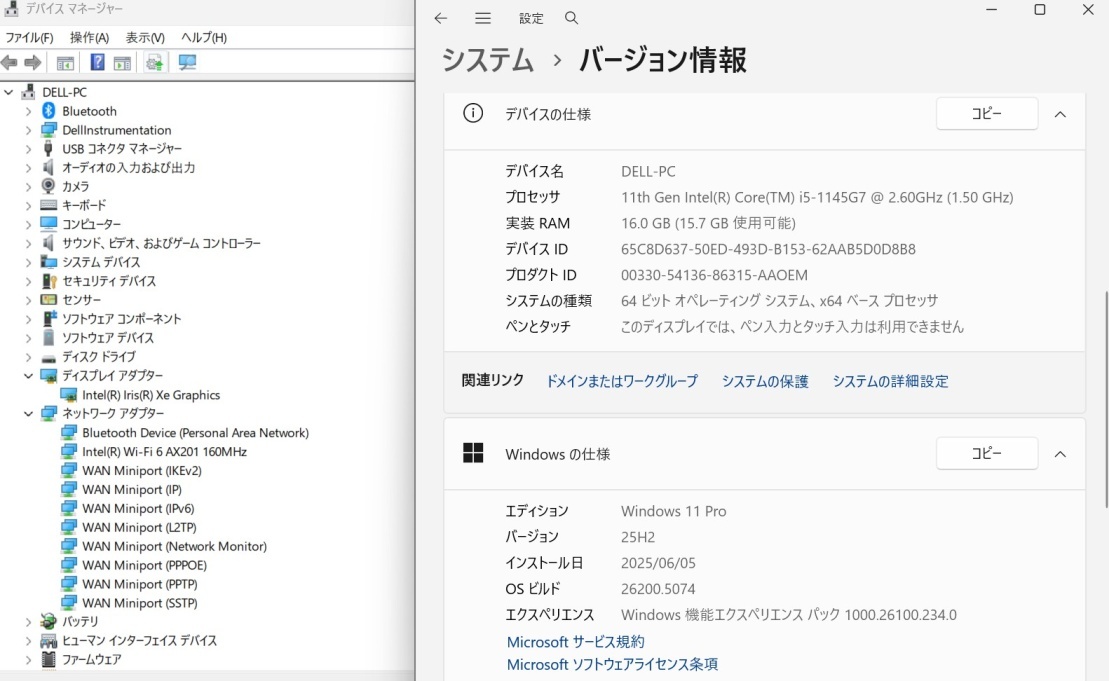Open the システムの詳細設定 link
The image size is (1109, 681).
pyautogui.click(x=890, y=381)
